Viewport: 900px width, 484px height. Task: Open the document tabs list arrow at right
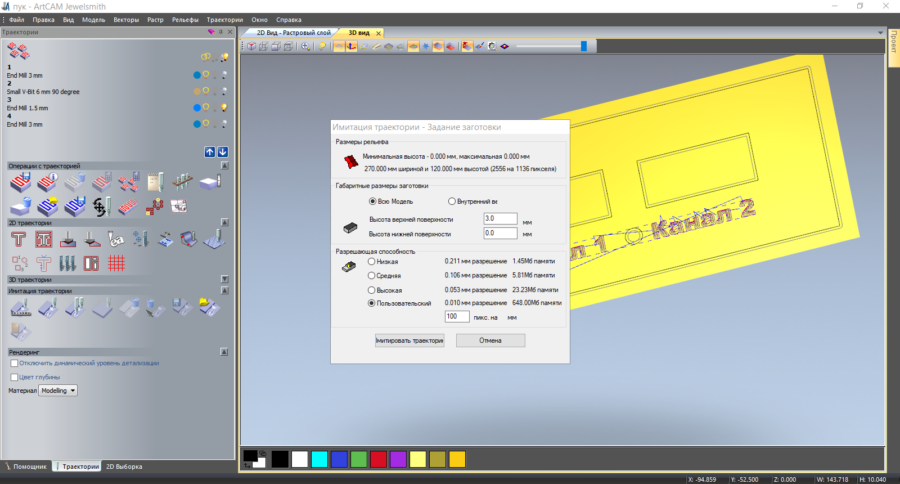880,33
